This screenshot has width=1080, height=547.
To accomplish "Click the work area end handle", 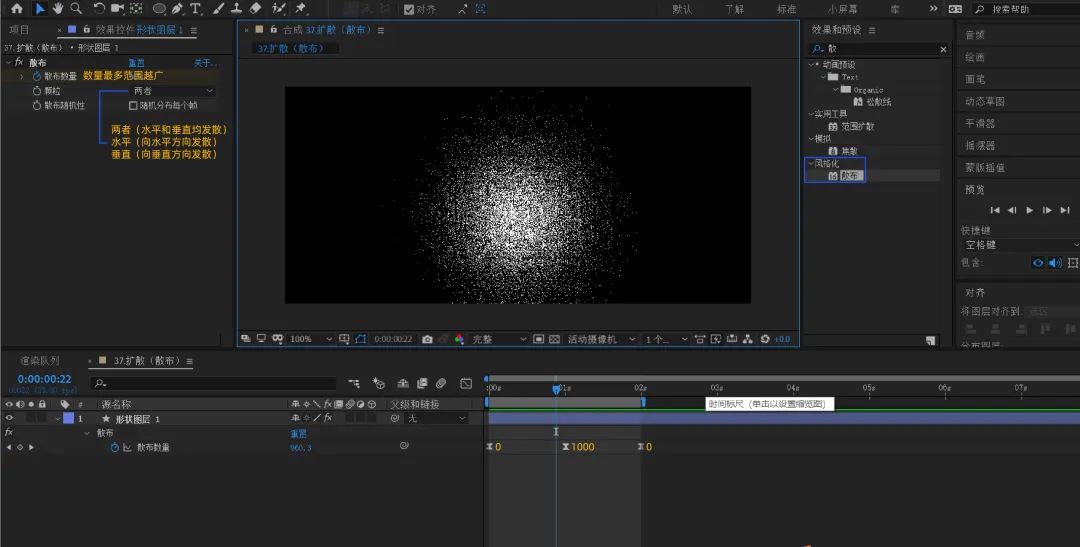I will coord(643,402).
